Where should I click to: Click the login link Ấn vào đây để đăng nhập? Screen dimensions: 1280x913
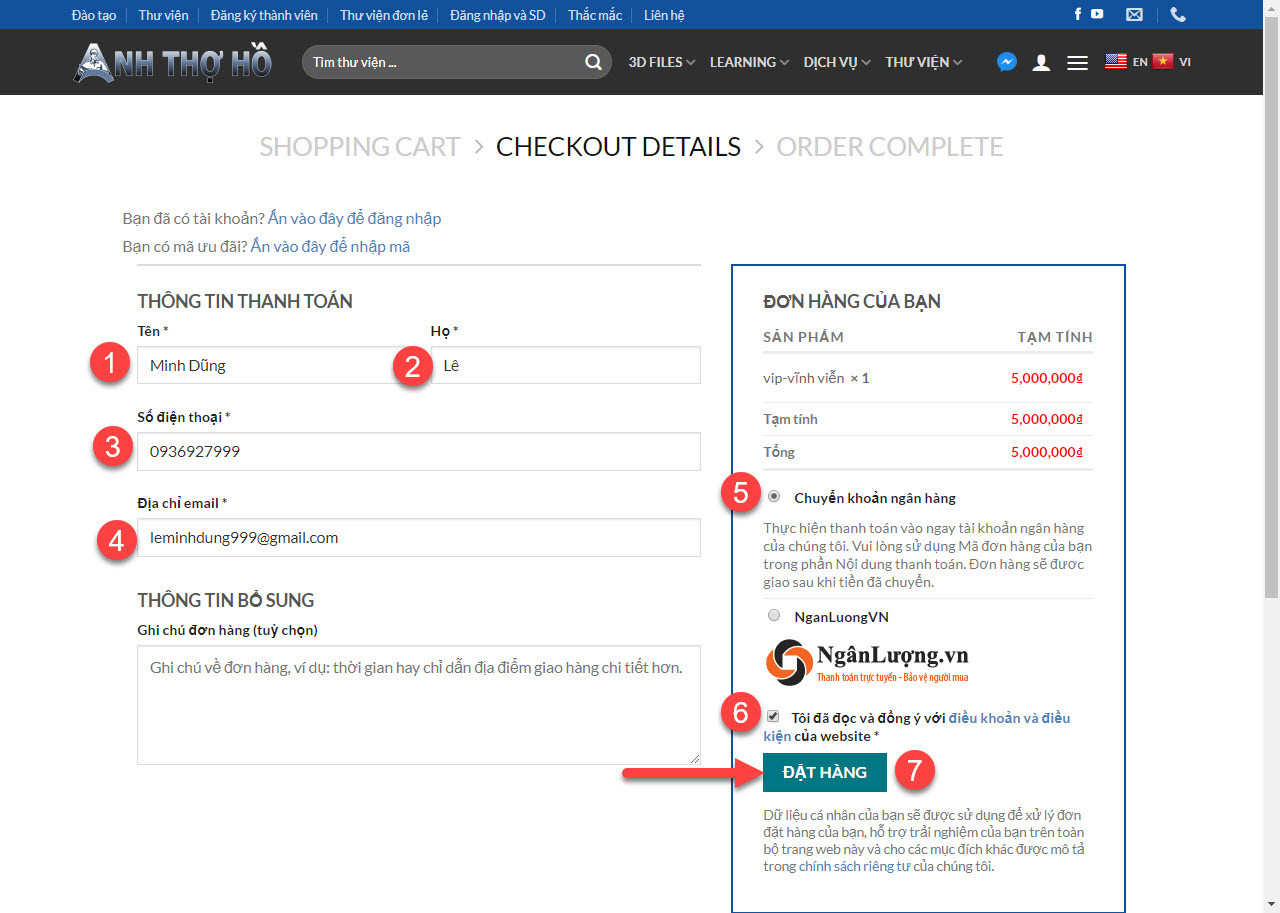pos(354,218)
